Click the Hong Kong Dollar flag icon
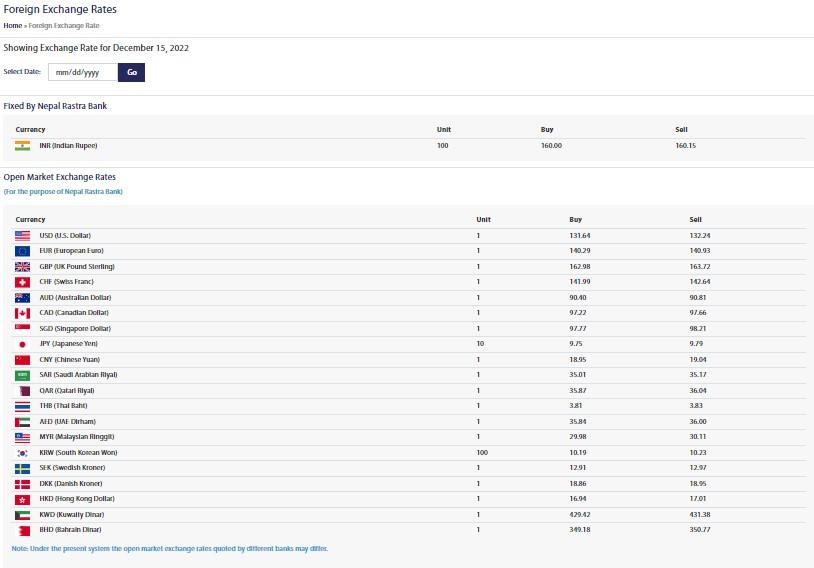The image size is (814, 568). pyautogui.click(x=22, y=499)
